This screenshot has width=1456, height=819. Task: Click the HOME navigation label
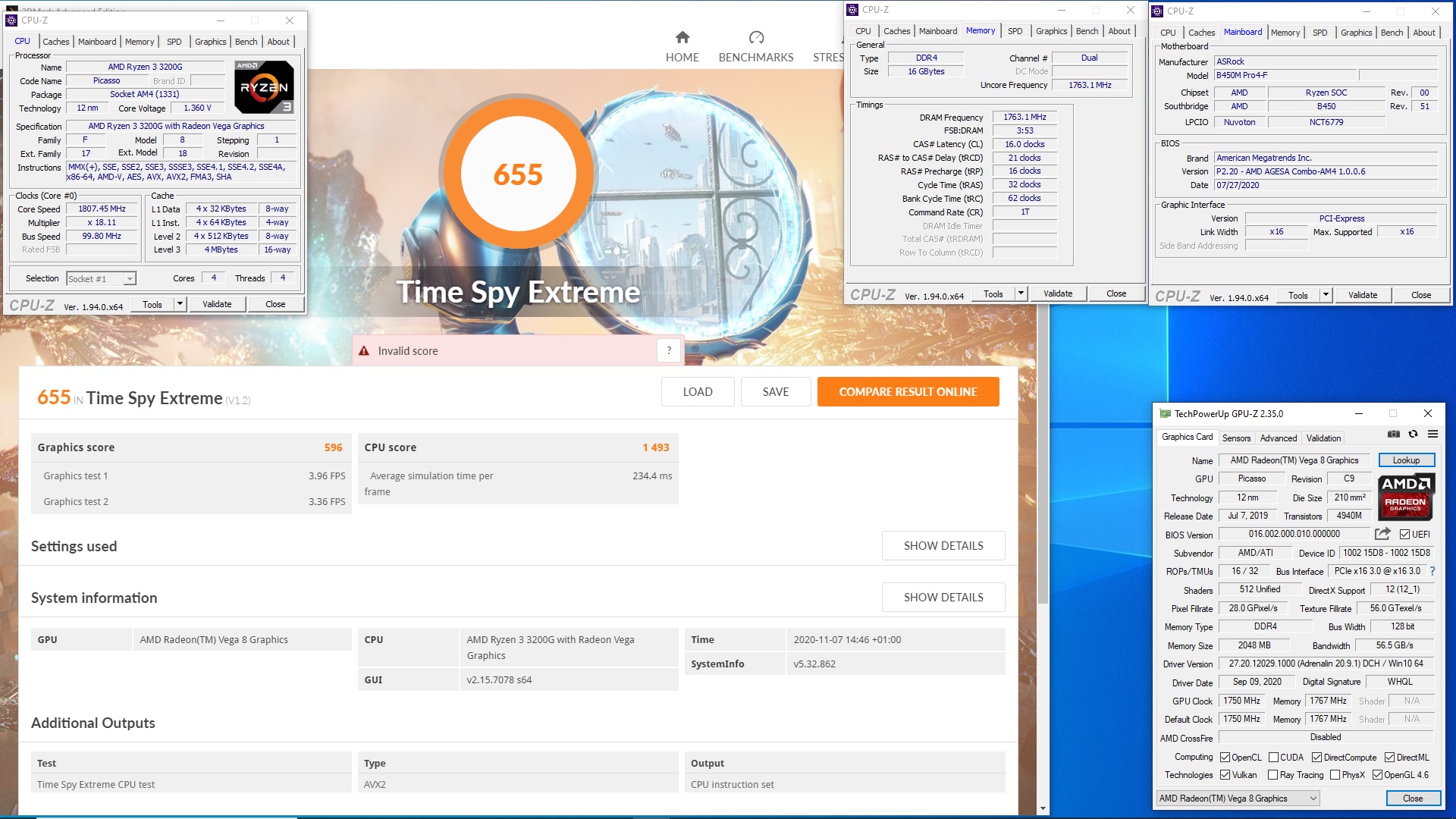(682, 58)
